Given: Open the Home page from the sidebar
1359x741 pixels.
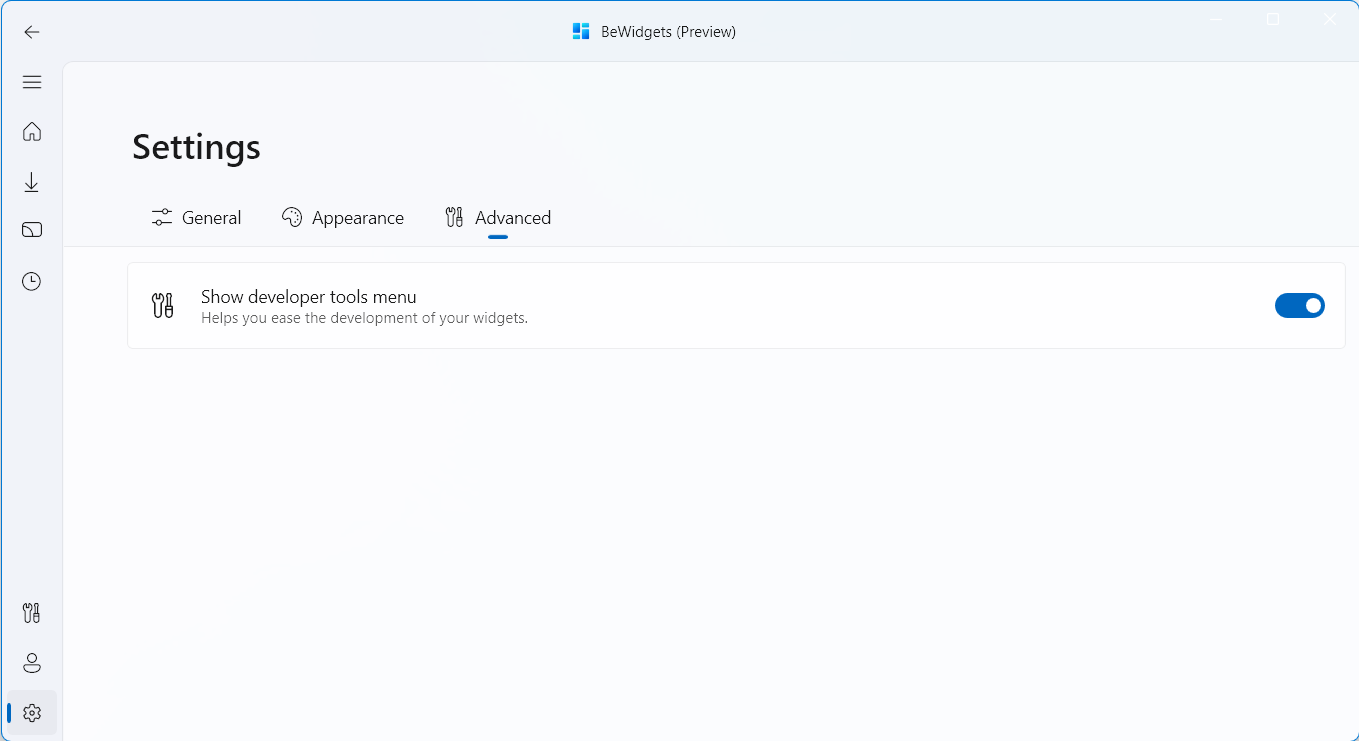Looking at the screenshot, I should tap(31, 131).
